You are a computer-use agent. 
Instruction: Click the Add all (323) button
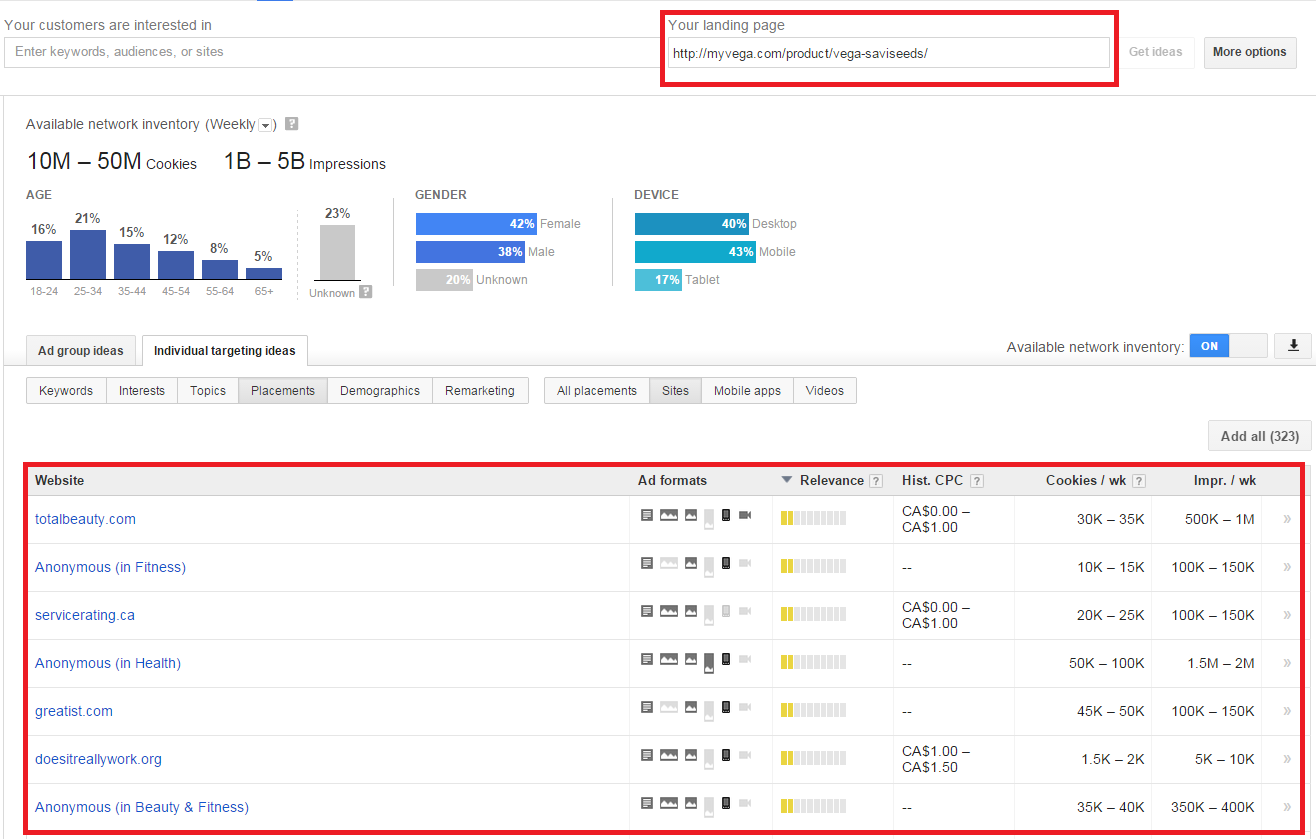pyautogui.click(x=1259, y=436)
